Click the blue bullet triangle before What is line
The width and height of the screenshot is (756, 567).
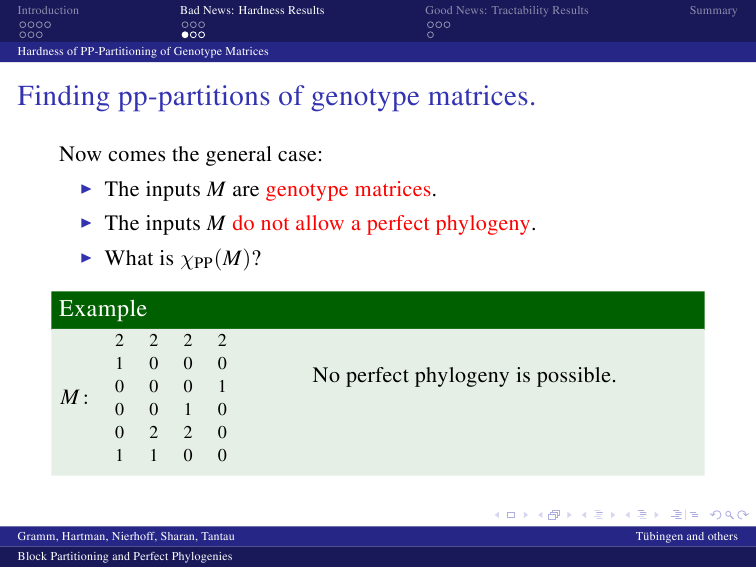point(86,258)
